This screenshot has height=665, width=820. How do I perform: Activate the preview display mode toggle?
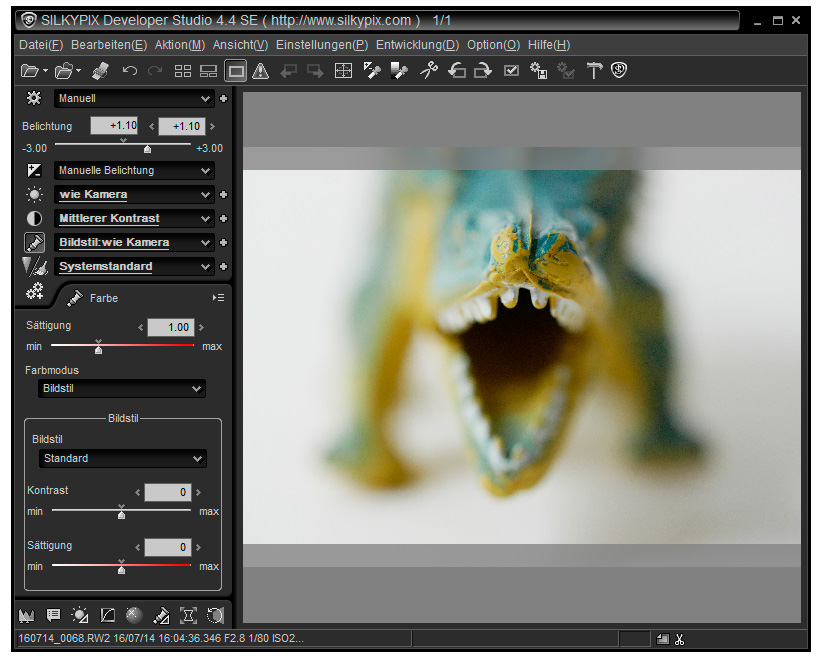(x=235, y=70)
